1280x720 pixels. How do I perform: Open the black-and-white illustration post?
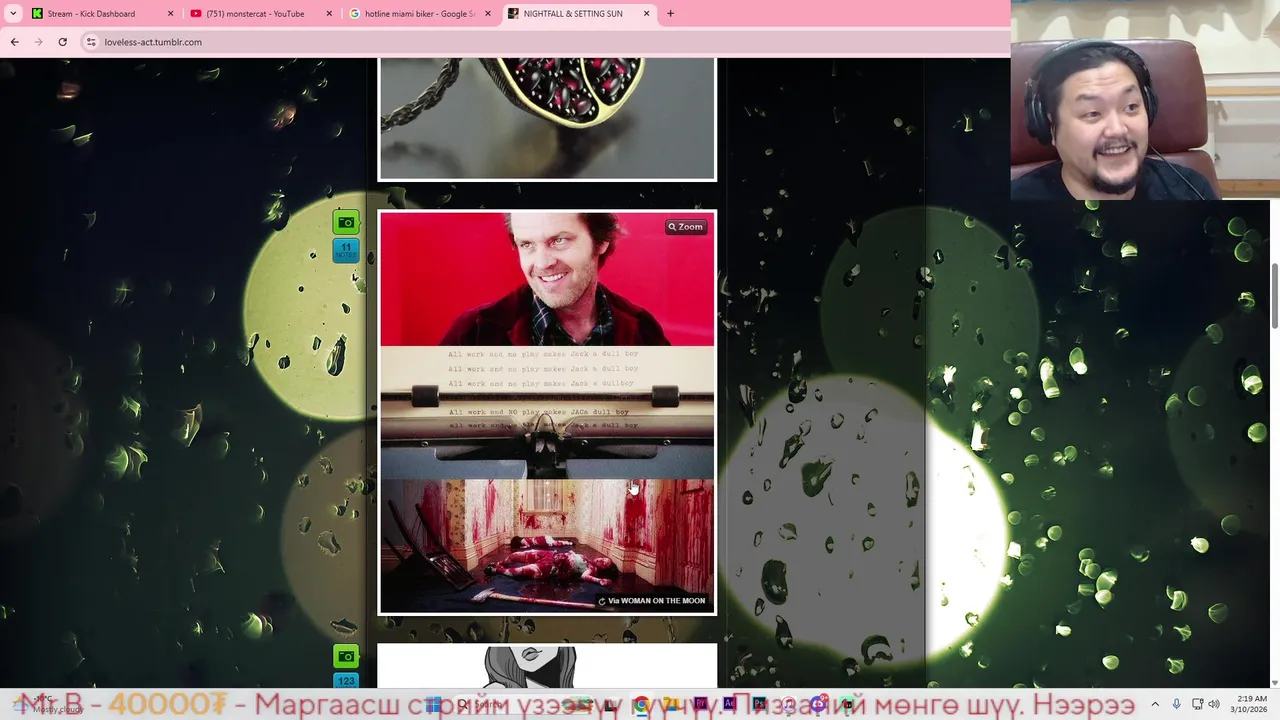pyautogui.click(x=547, y=667)
